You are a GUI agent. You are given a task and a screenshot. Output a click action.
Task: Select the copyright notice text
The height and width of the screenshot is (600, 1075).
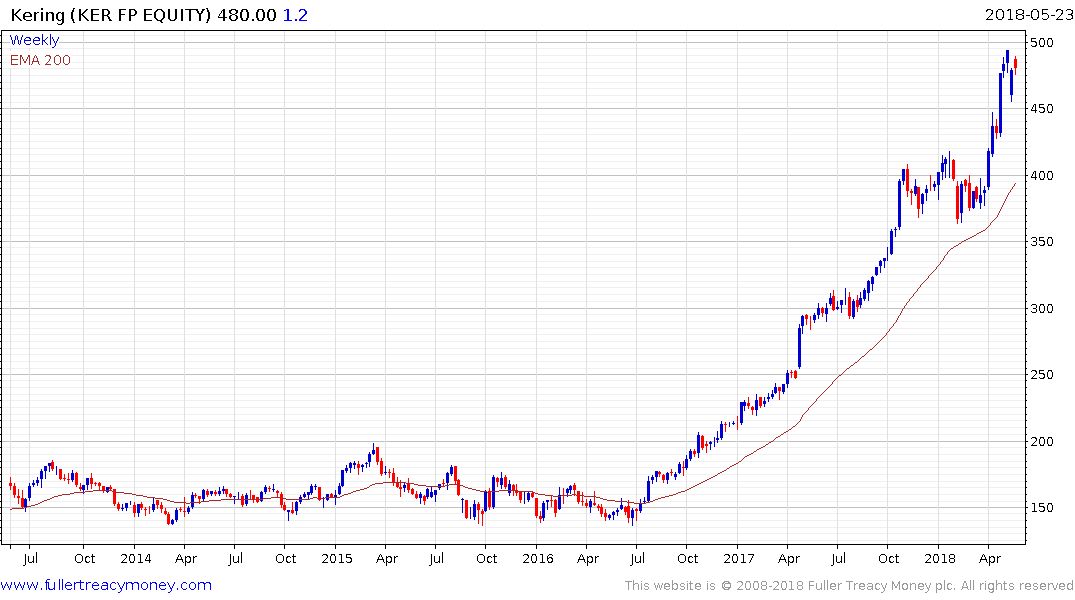pos(849,586)
